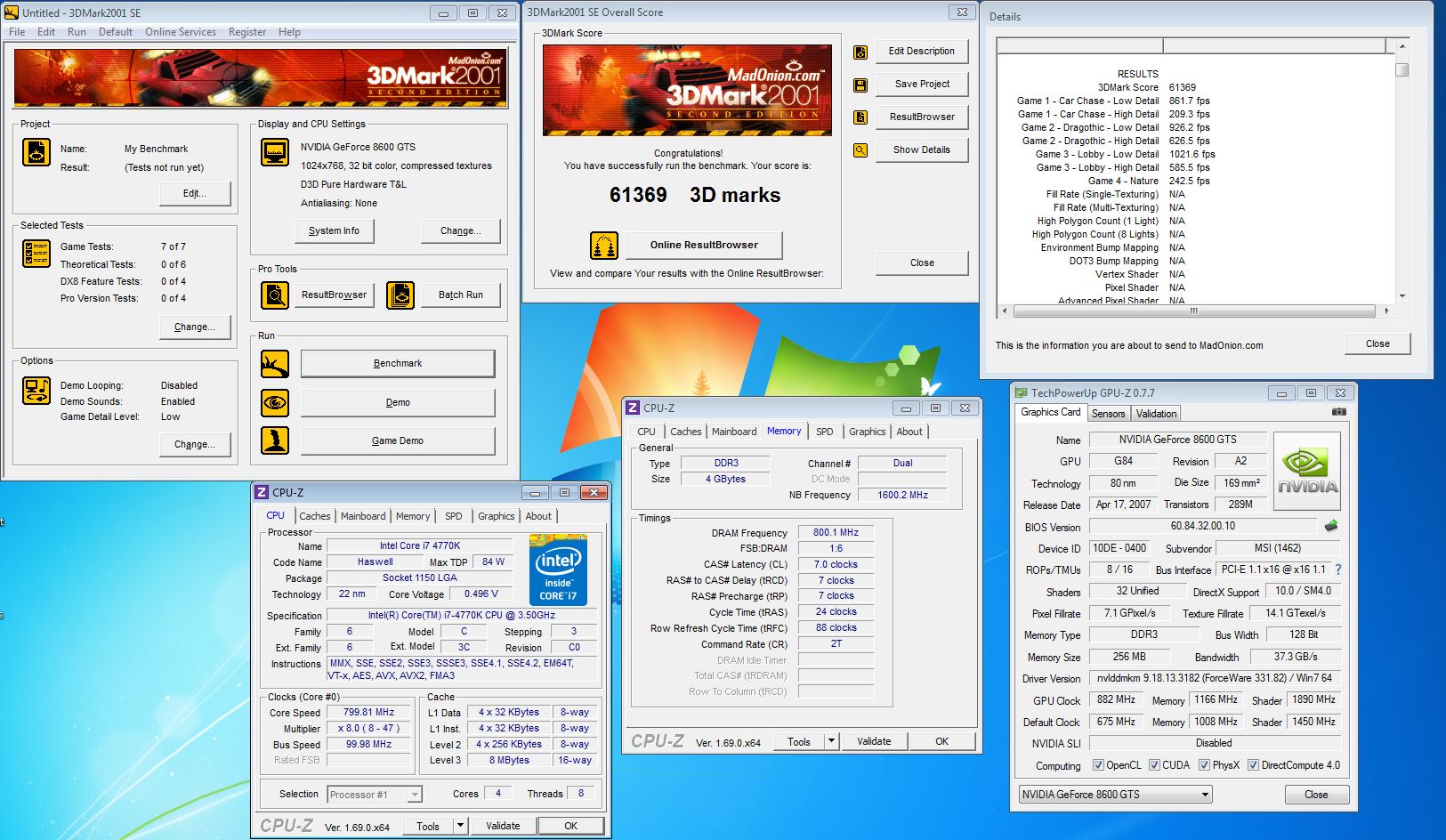Toggle the DirectCompute 4.0 checkbox

[1253, 765]
